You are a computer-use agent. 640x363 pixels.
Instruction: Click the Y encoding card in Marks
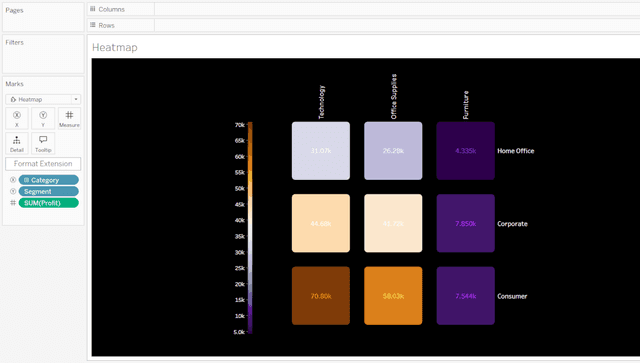click(43, 118)
